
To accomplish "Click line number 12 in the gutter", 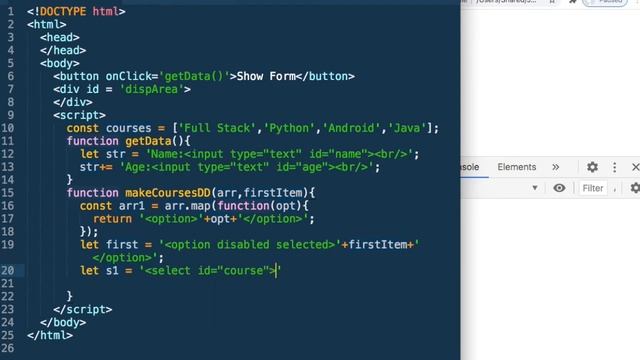I will click(7, 154).
